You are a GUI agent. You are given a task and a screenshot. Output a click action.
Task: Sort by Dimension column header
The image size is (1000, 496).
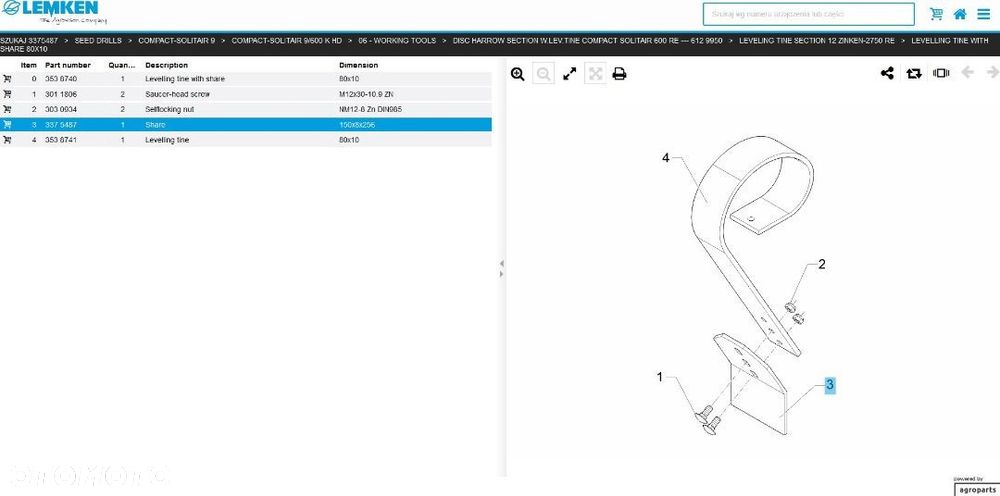pos(358,65)
